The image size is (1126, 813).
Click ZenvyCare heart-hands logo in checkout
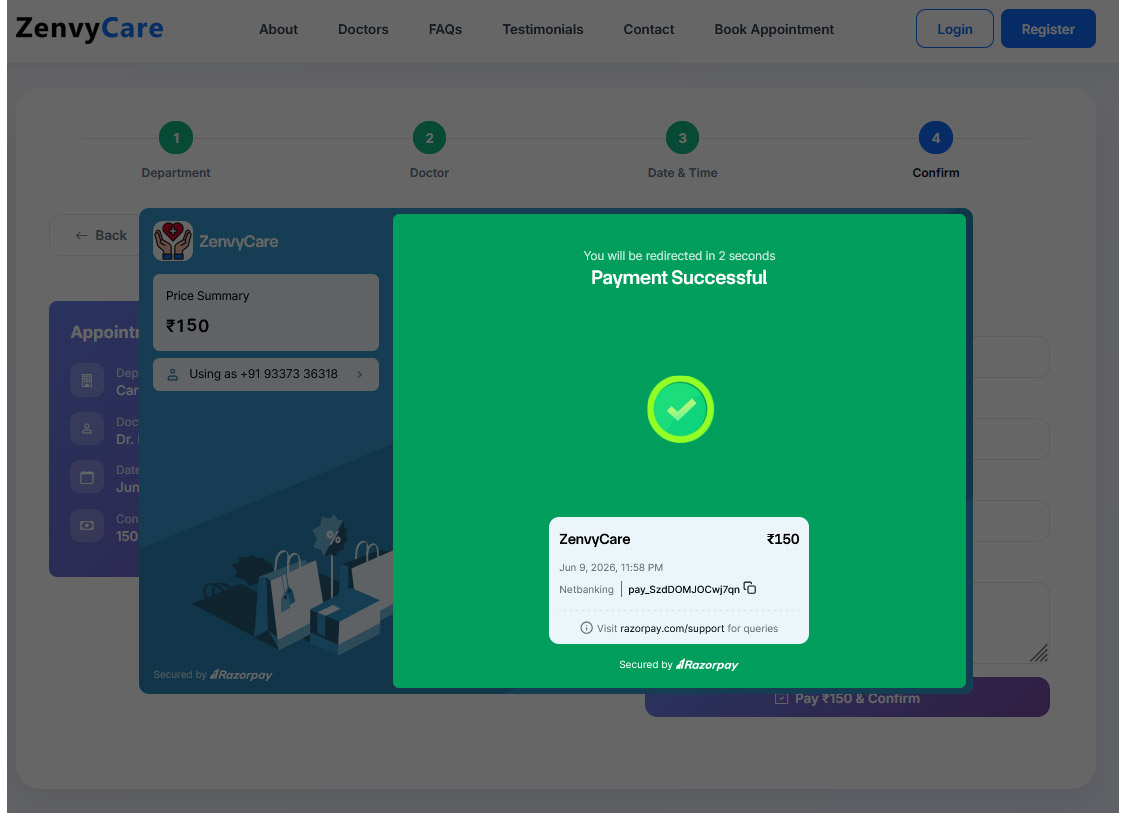click(172, 241)
